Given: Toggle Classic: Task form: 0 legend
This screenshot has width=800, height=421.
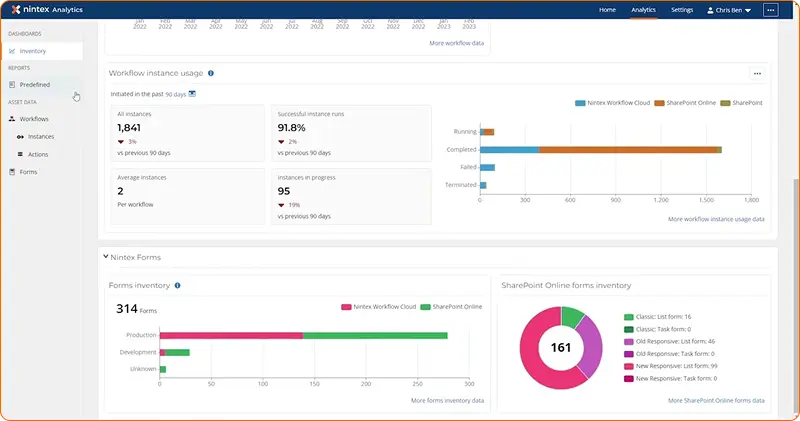Looking at the screenshot, I should coord(629,329).
